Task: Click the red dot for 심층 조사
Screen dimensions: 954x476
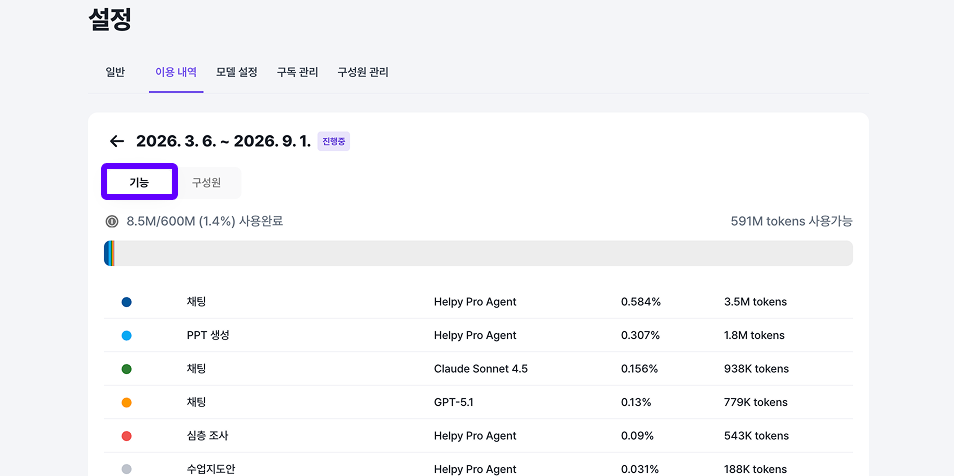Action: [127, 436]
